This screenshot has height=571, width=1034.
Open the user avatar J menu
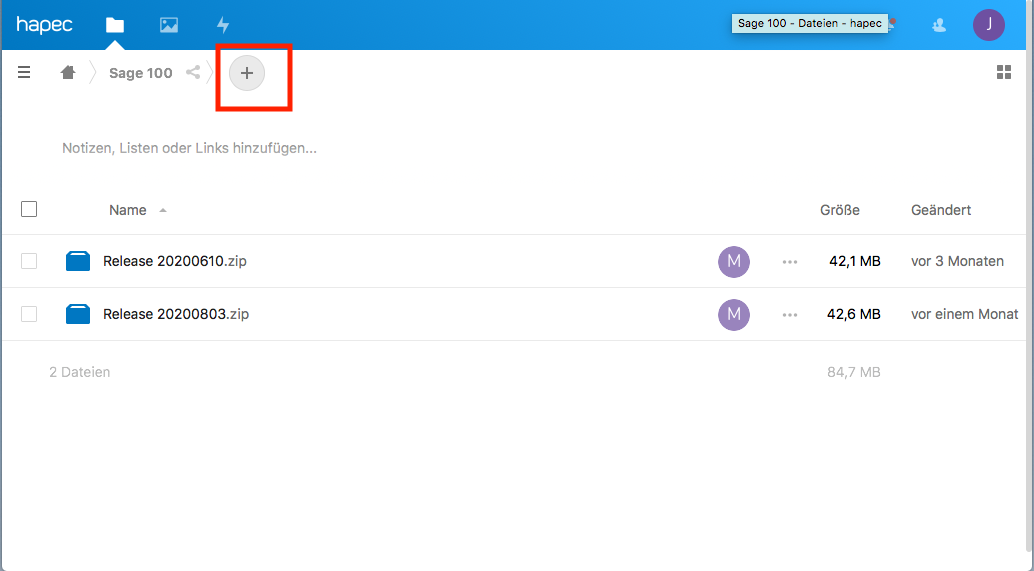[988, 25]
